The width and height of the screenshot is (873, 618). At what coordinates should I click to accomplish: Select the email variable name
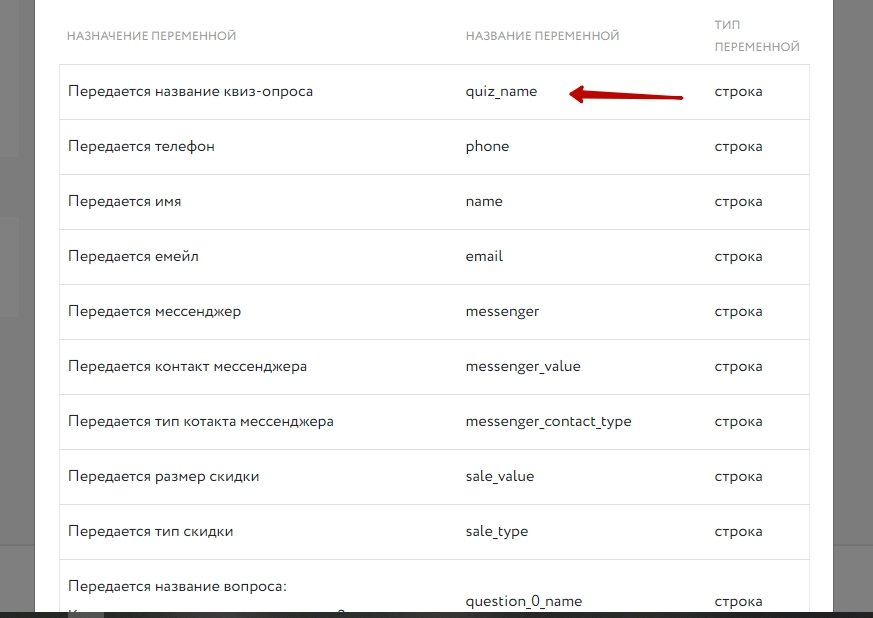(x=484, y=257)
